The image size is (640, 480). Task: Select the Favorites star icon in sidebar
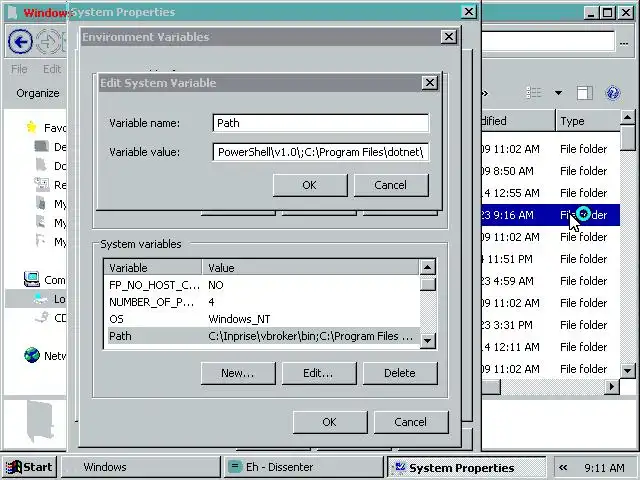coord(31,127)
